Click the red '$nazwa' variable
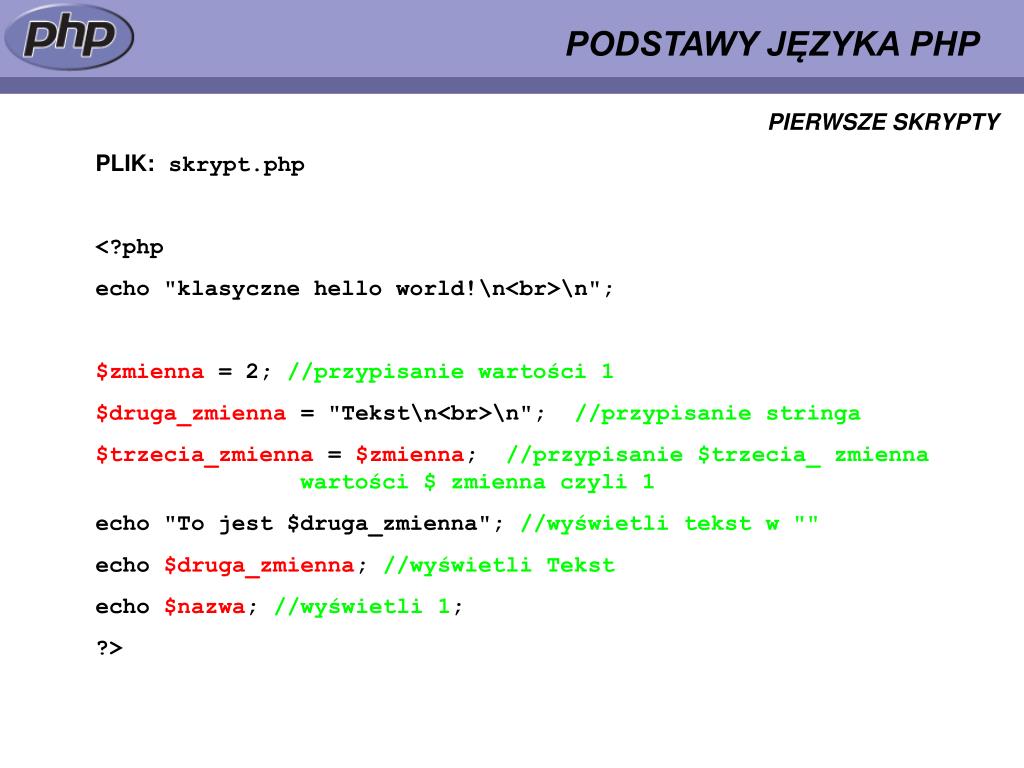 pyautogui.click(x=204, y=607)
